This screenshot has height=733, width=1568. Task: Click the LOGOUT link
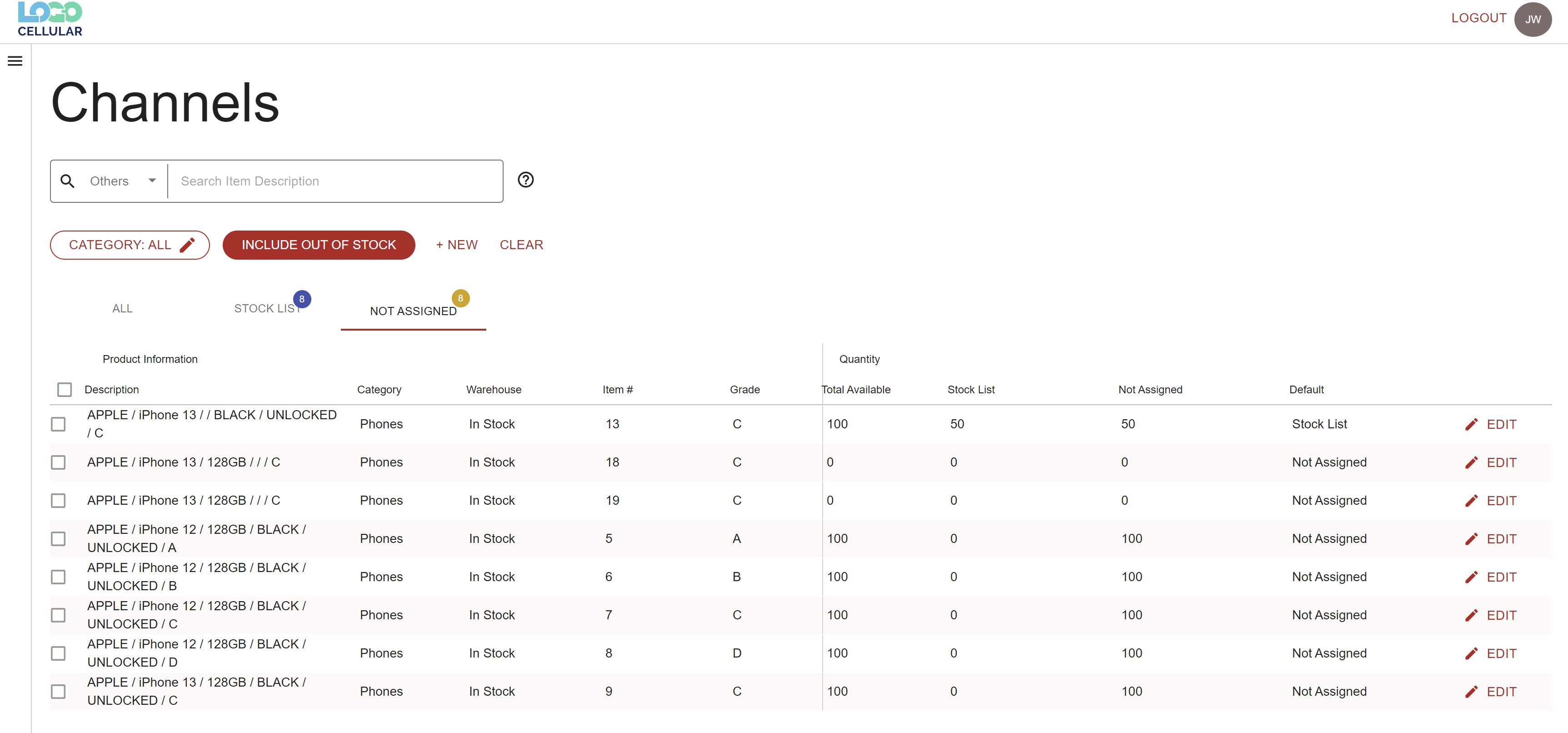click(x=1478, y=18)
